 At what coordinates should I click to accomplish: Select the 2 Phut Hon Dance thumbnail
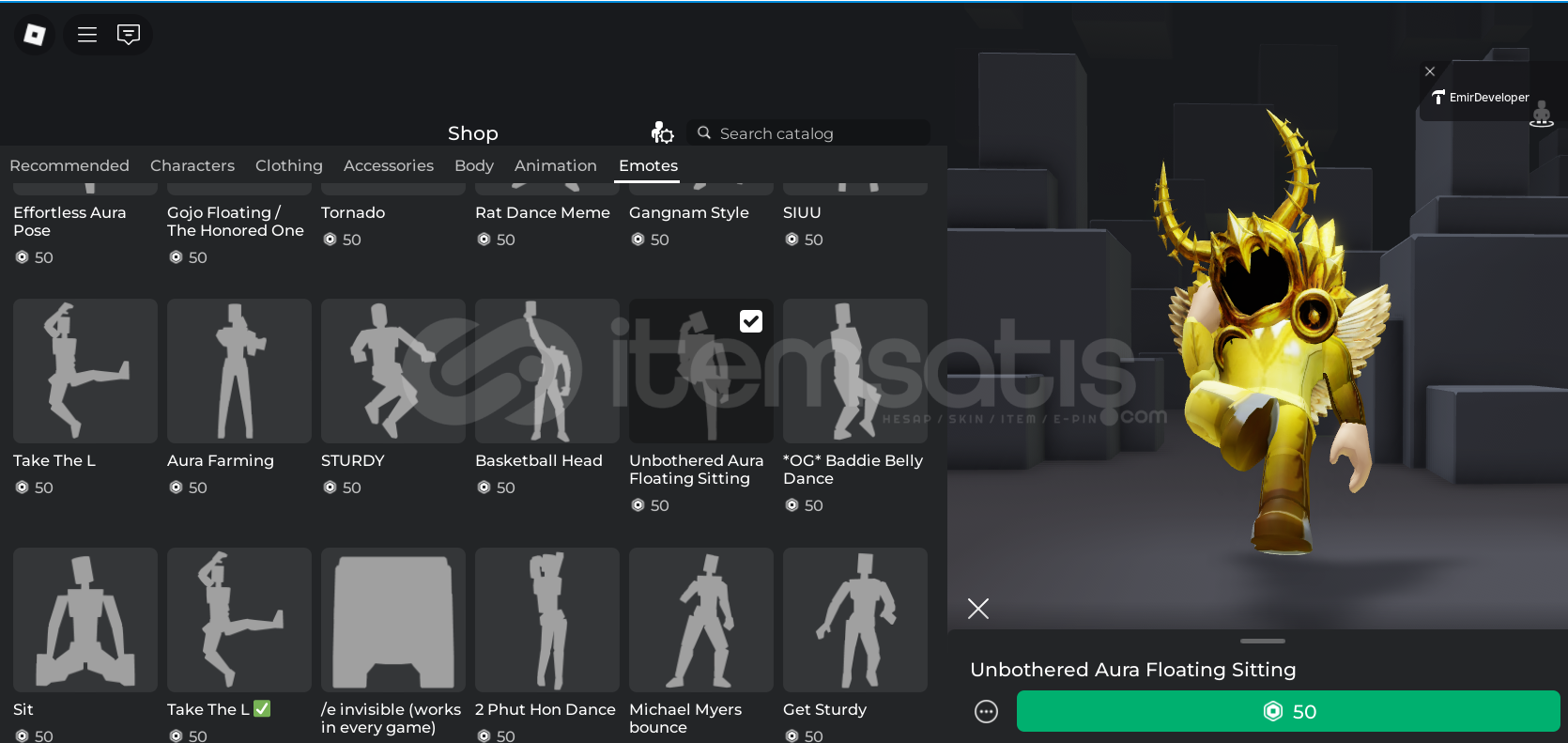point(547,620)
